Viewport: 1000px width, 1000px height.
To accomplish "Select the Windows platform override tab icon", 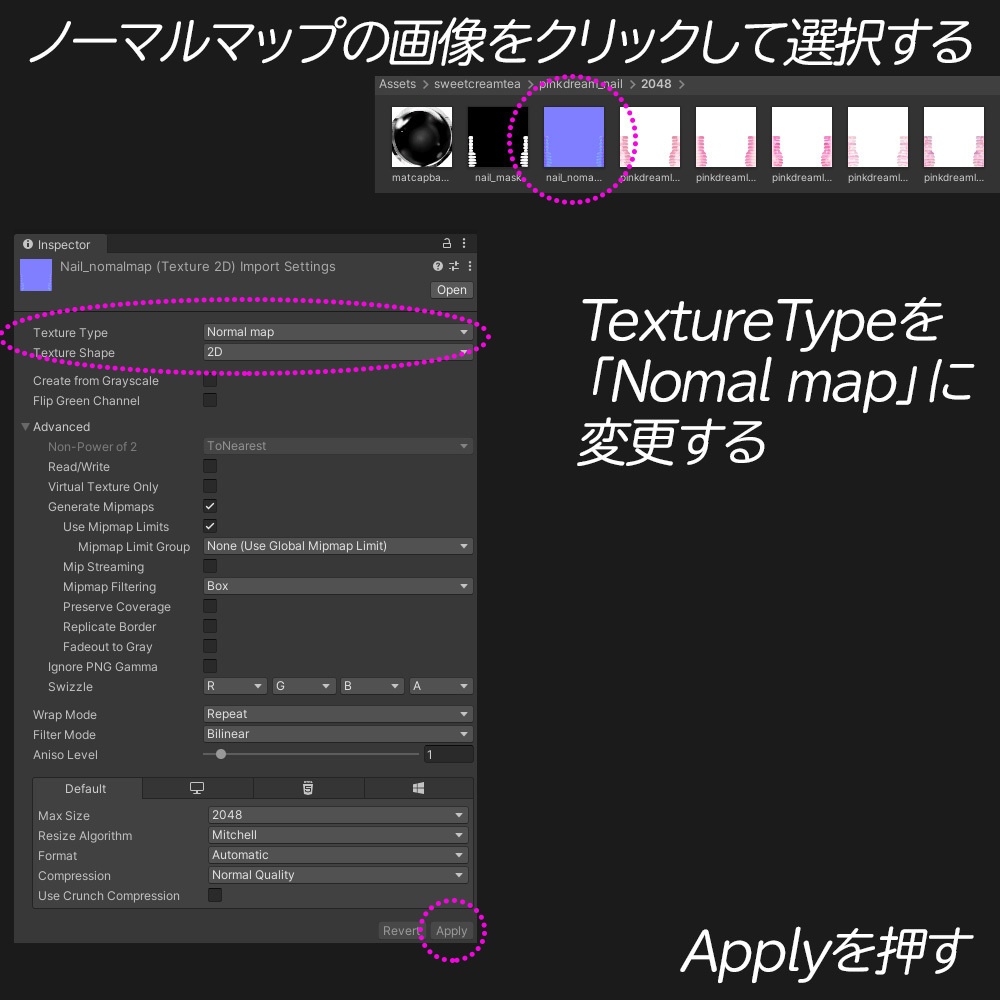I will (x=419, y=788).
